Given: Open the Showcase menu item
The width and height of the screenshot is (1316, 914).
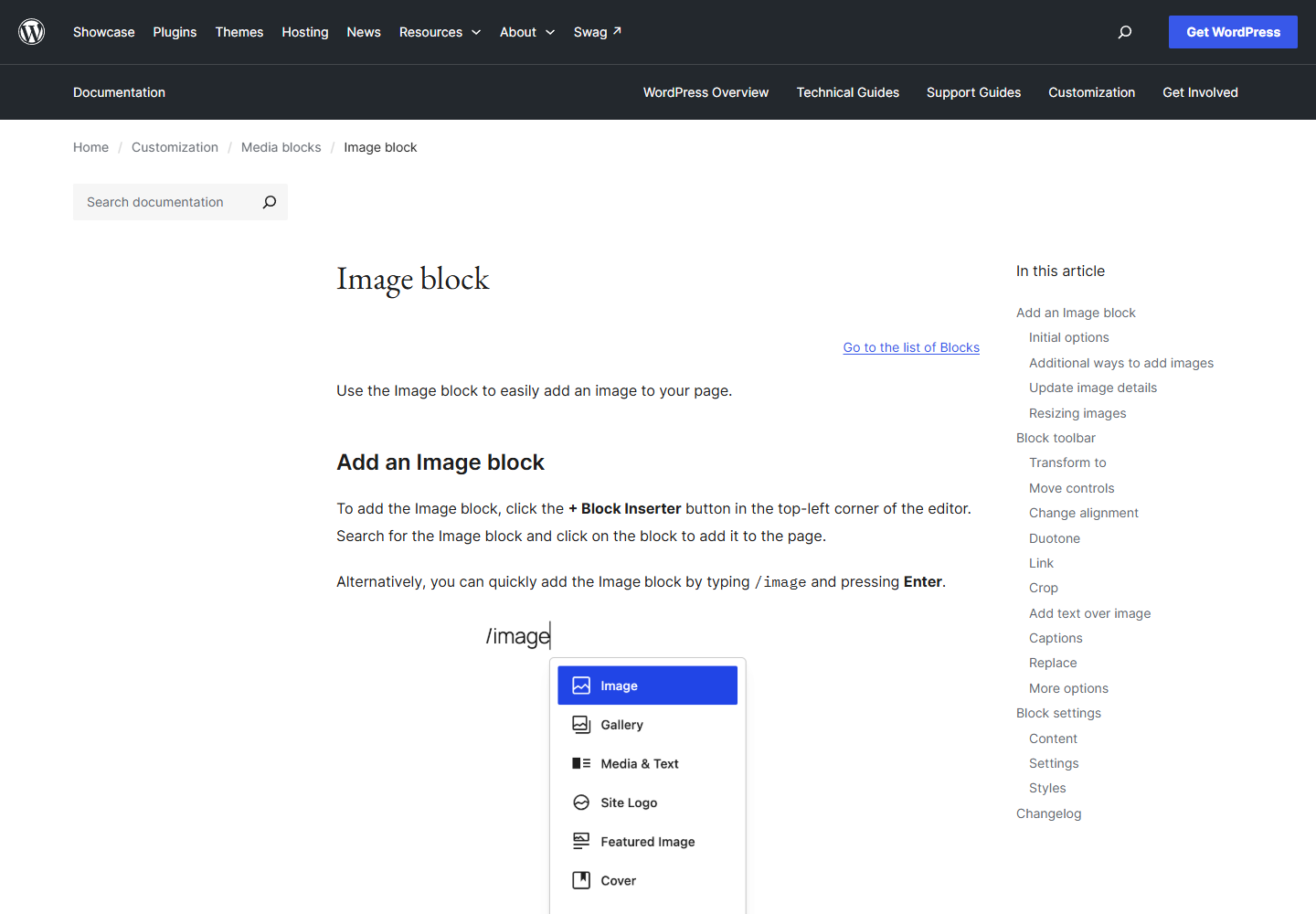Looking at the screenshot, I should point(104,32).
